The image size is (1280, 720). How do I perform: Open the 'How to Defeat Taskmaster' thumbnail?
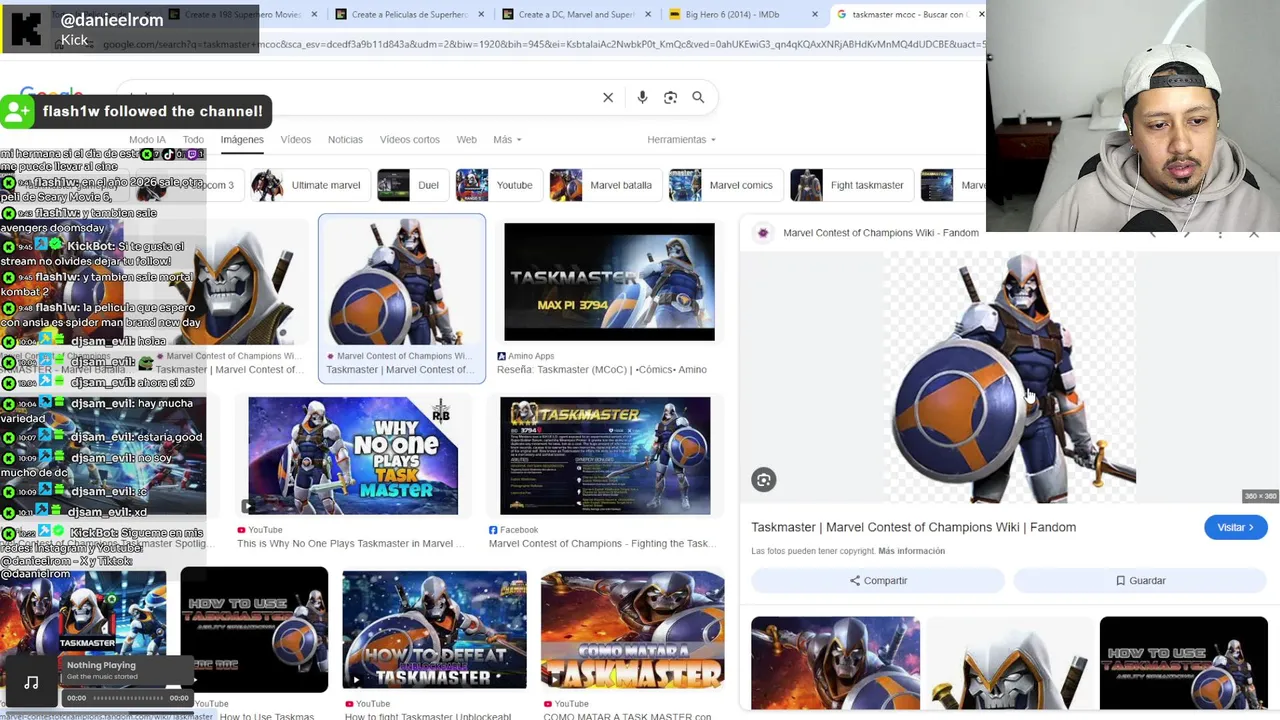(434, 629)
